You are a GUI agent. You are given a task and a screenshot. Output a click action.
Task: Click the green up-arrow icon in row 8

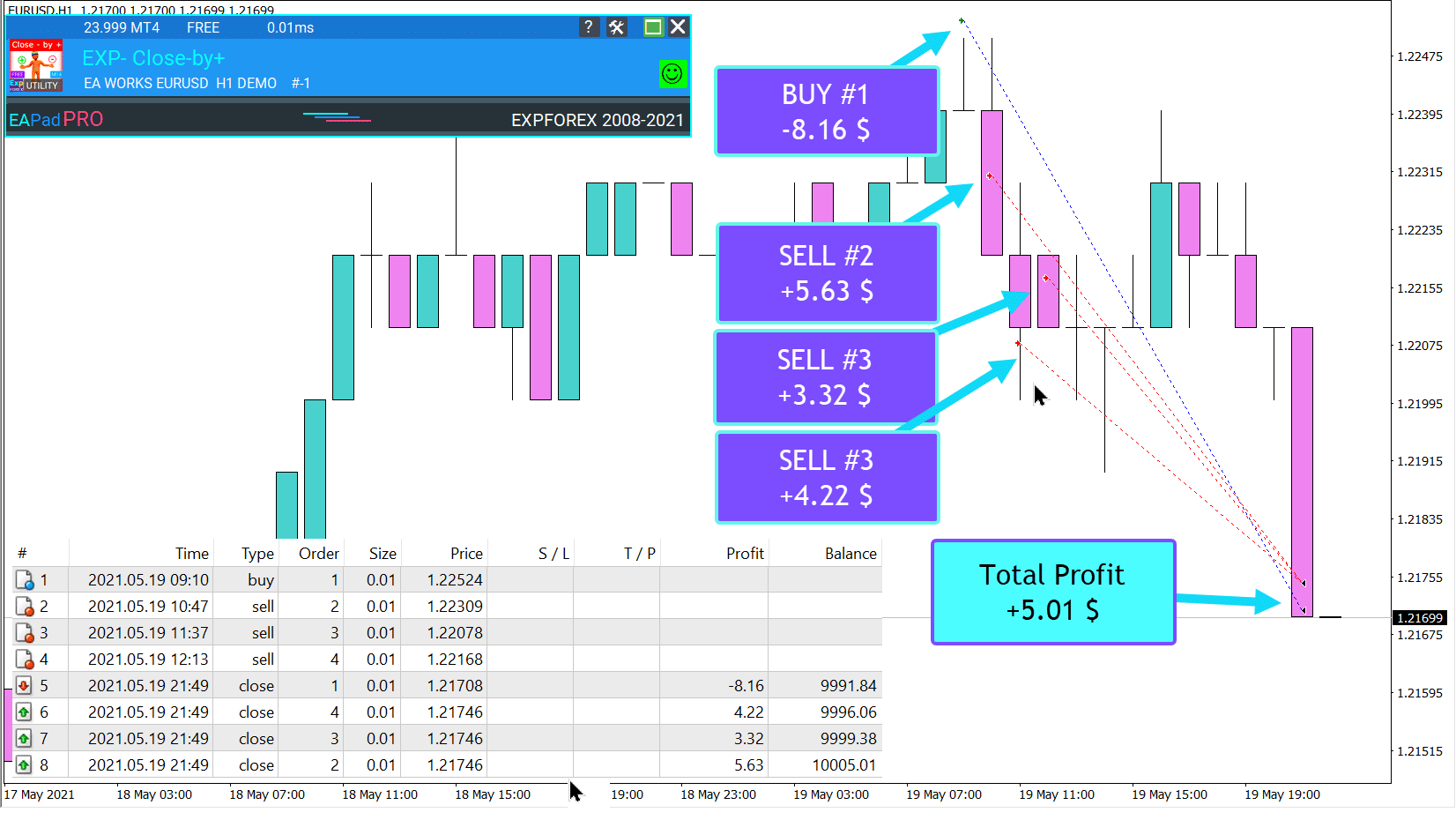coord(24,765)
